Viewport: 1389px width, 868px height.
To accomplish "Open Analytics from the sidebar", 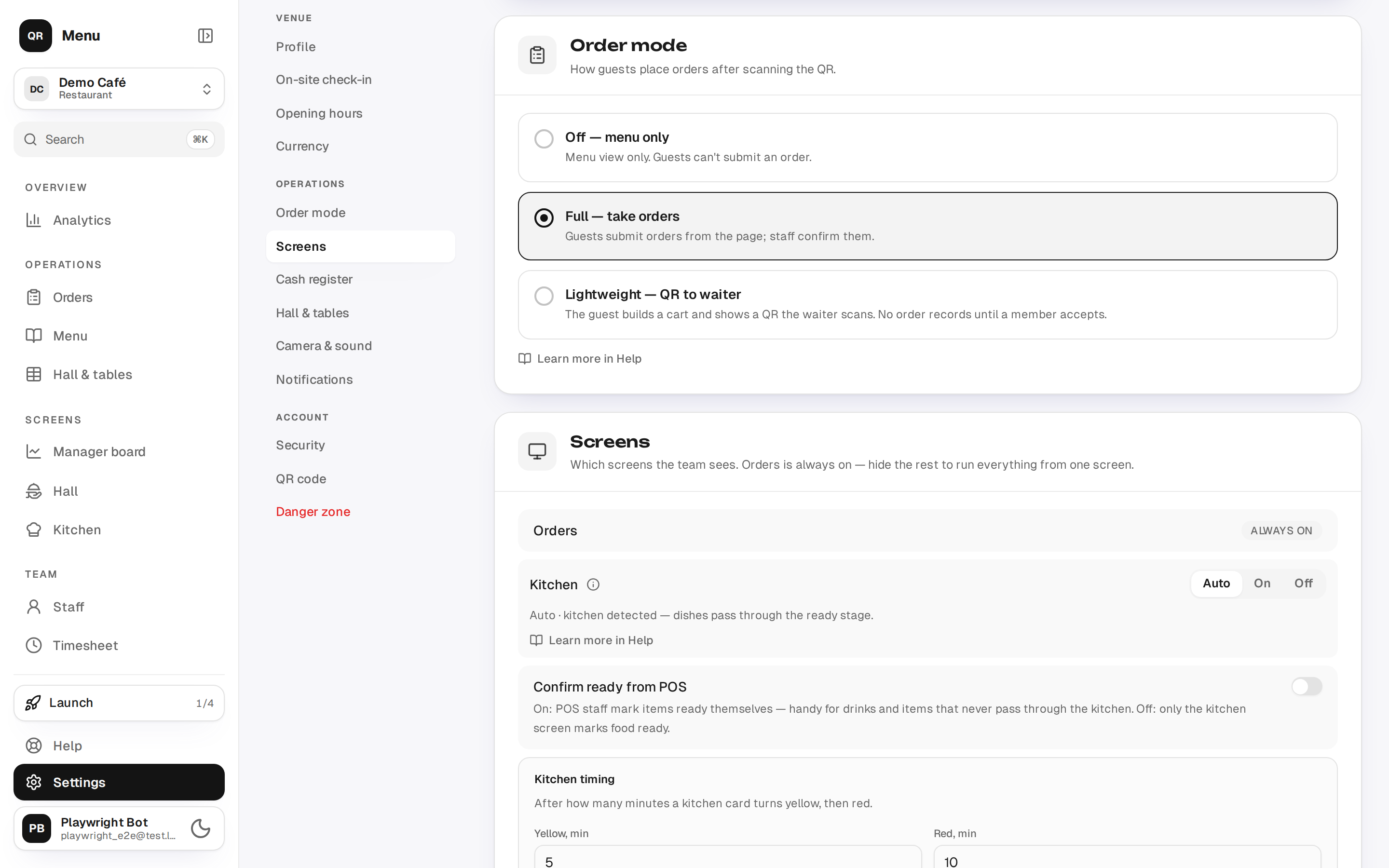I will point(119,220).
